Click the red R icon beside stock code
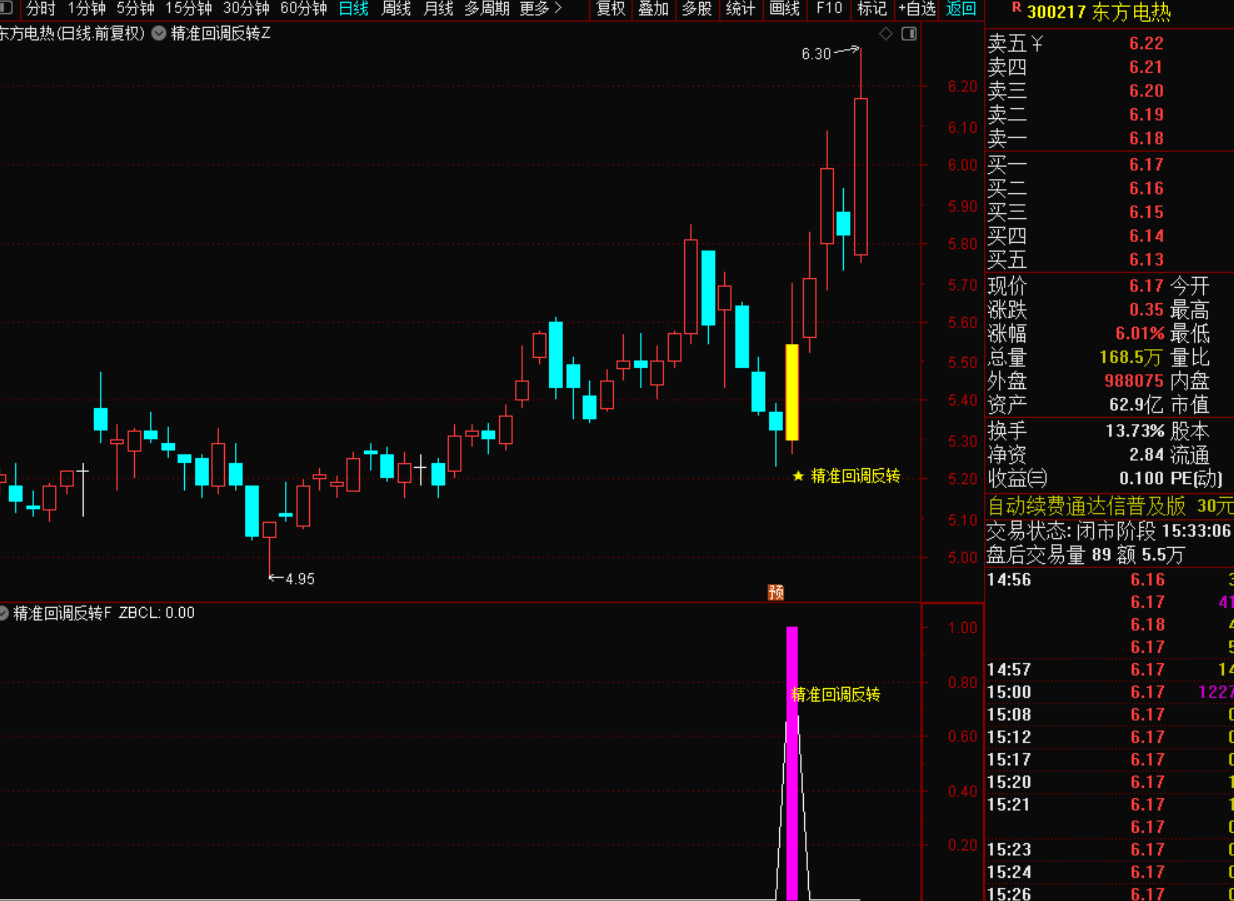1234x901 pixels. coord(1016,9)
